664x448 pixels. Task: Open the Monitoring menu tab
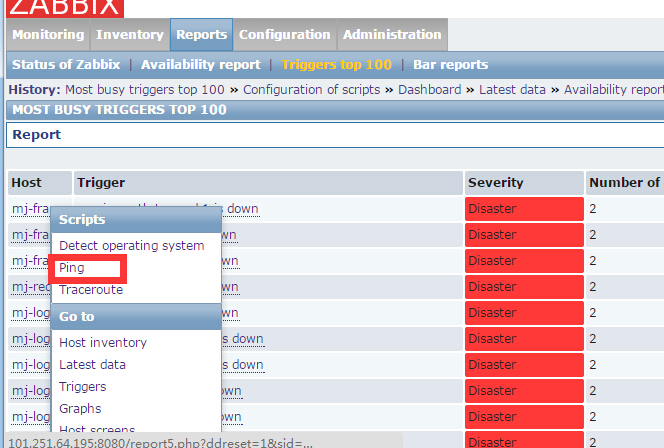(48, 35)
